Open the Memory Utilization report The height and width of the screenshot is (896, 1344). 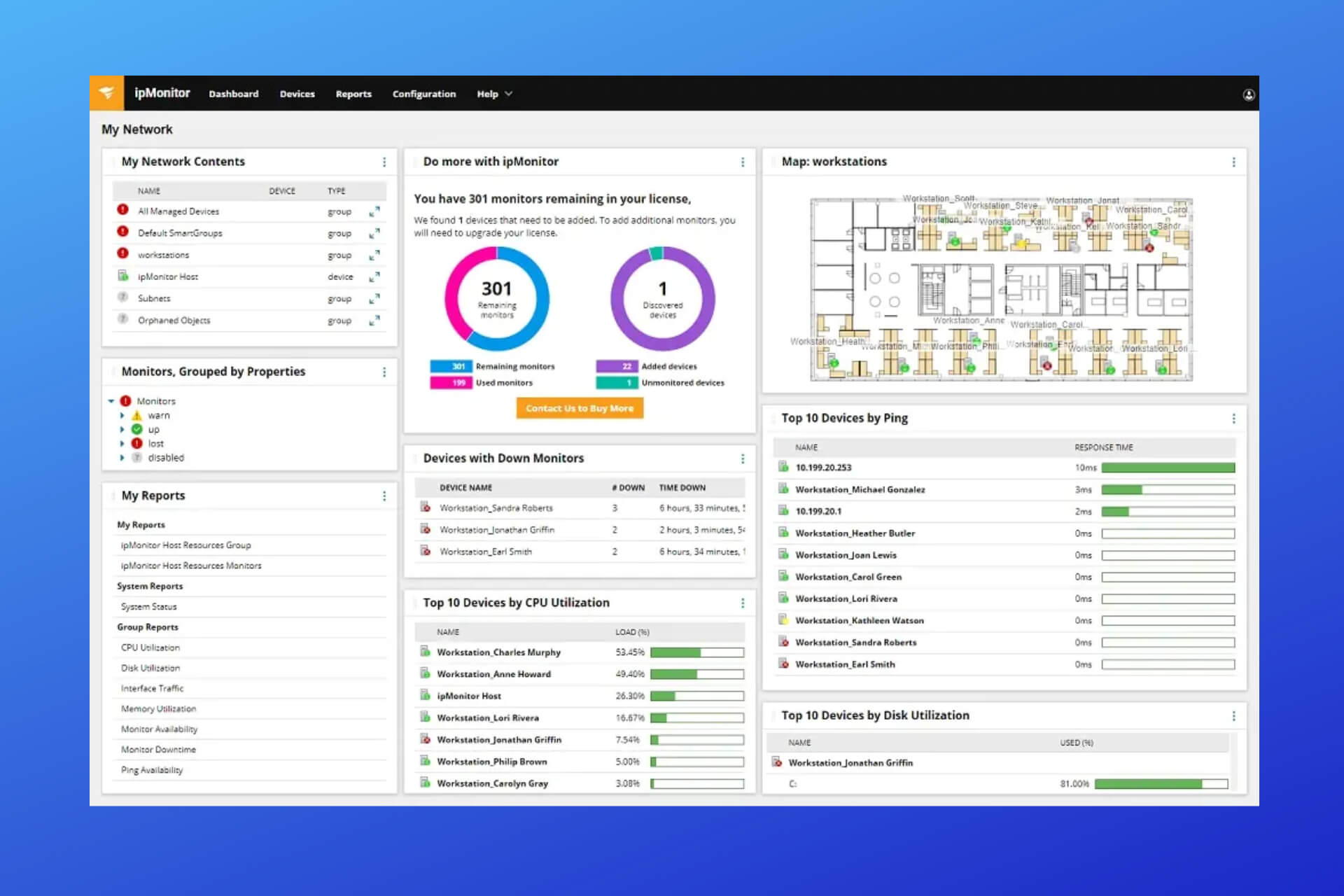158,708
